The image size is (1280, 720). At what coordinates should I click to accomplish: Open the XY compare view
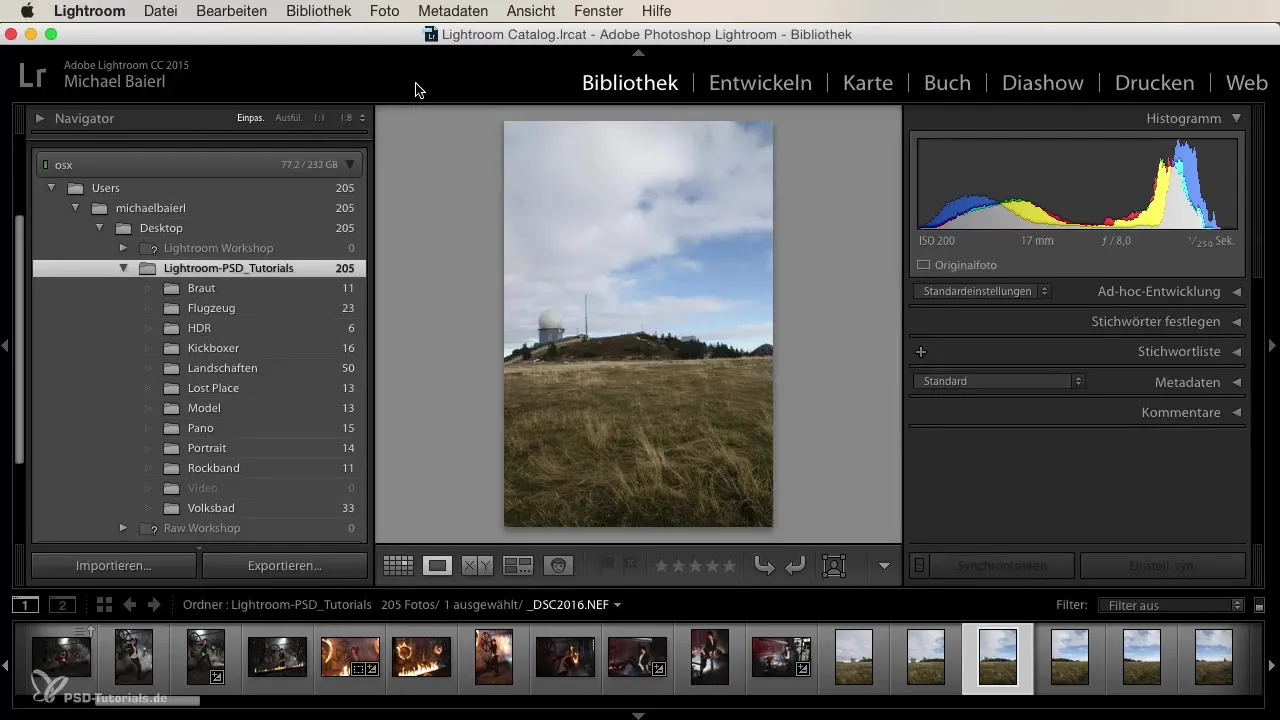[477, 566]
